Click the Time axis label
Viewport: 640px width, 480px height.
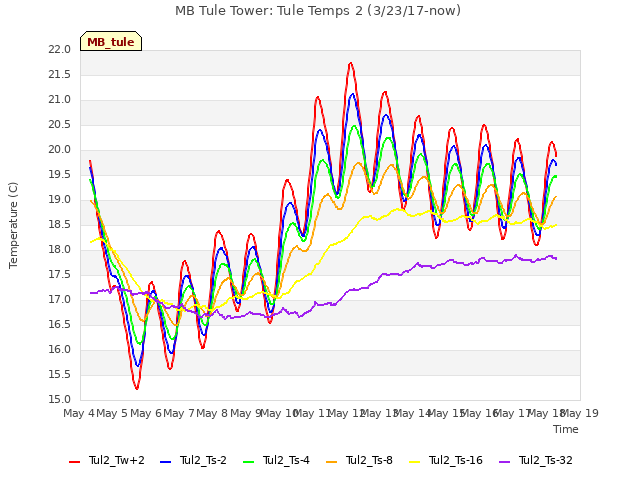(x=566, y=429)
